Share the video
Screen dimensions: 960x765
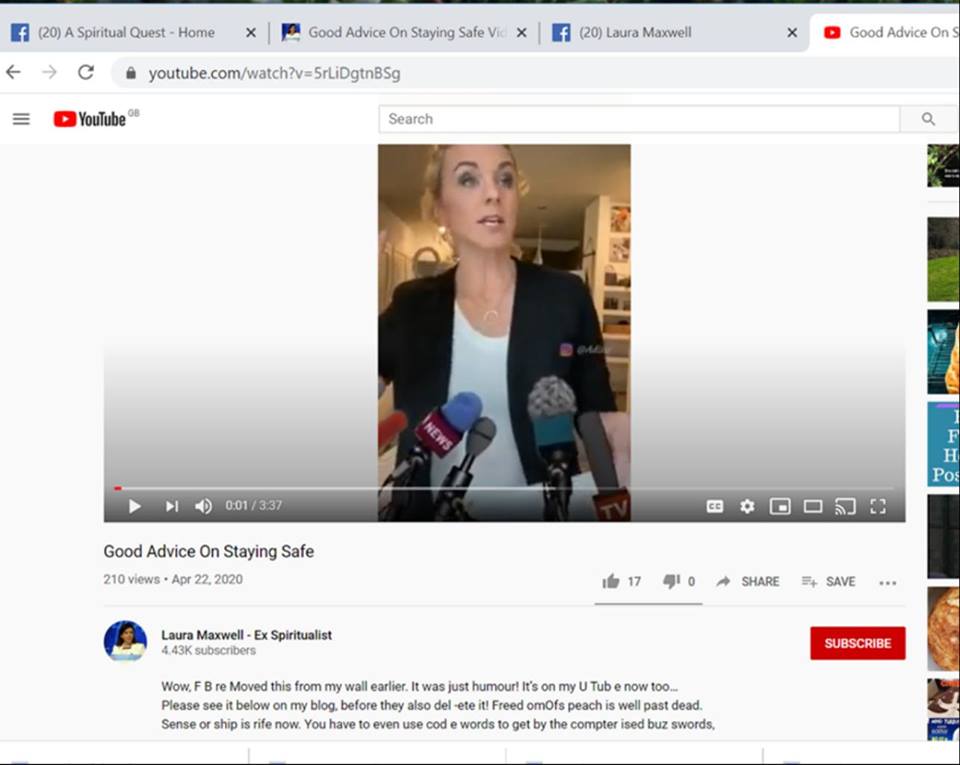[x=748, y=581]
